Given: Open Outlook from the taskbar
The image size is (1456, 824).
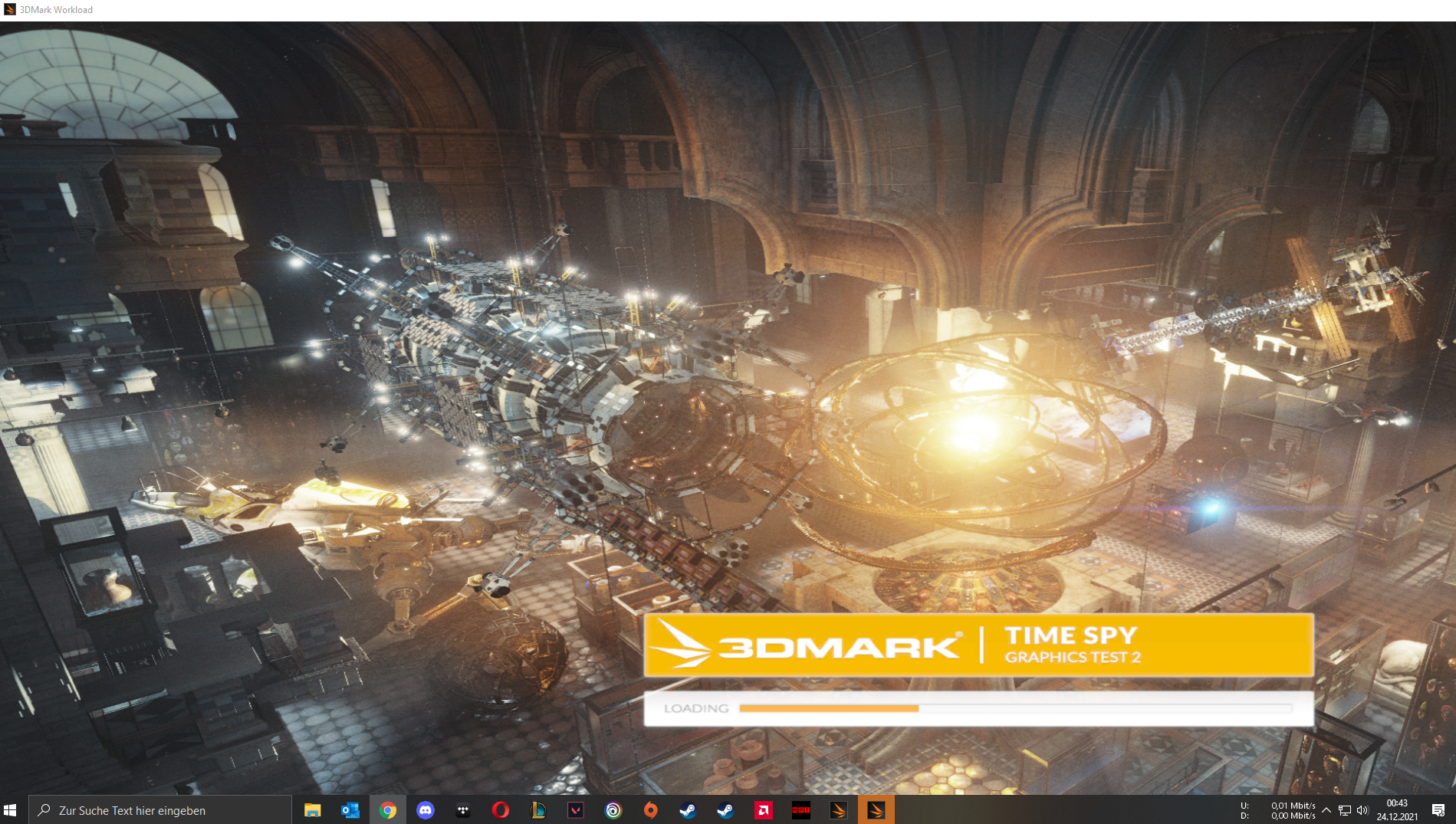Looking at the screenshot, I should pos(350,809).
